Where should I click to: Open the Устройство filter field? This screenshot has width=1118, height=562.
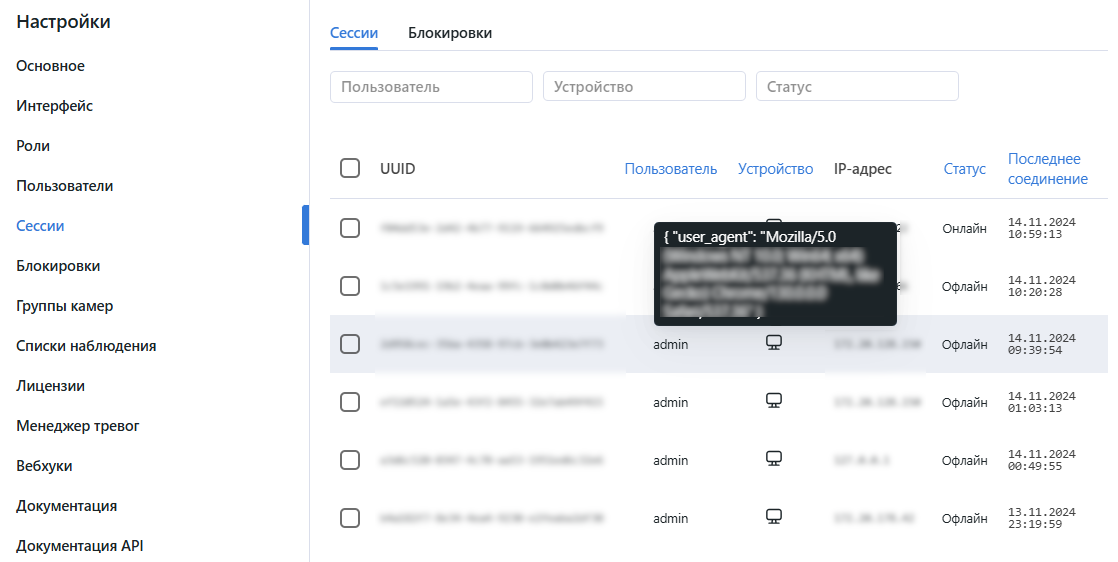click(x=644, y=86)
